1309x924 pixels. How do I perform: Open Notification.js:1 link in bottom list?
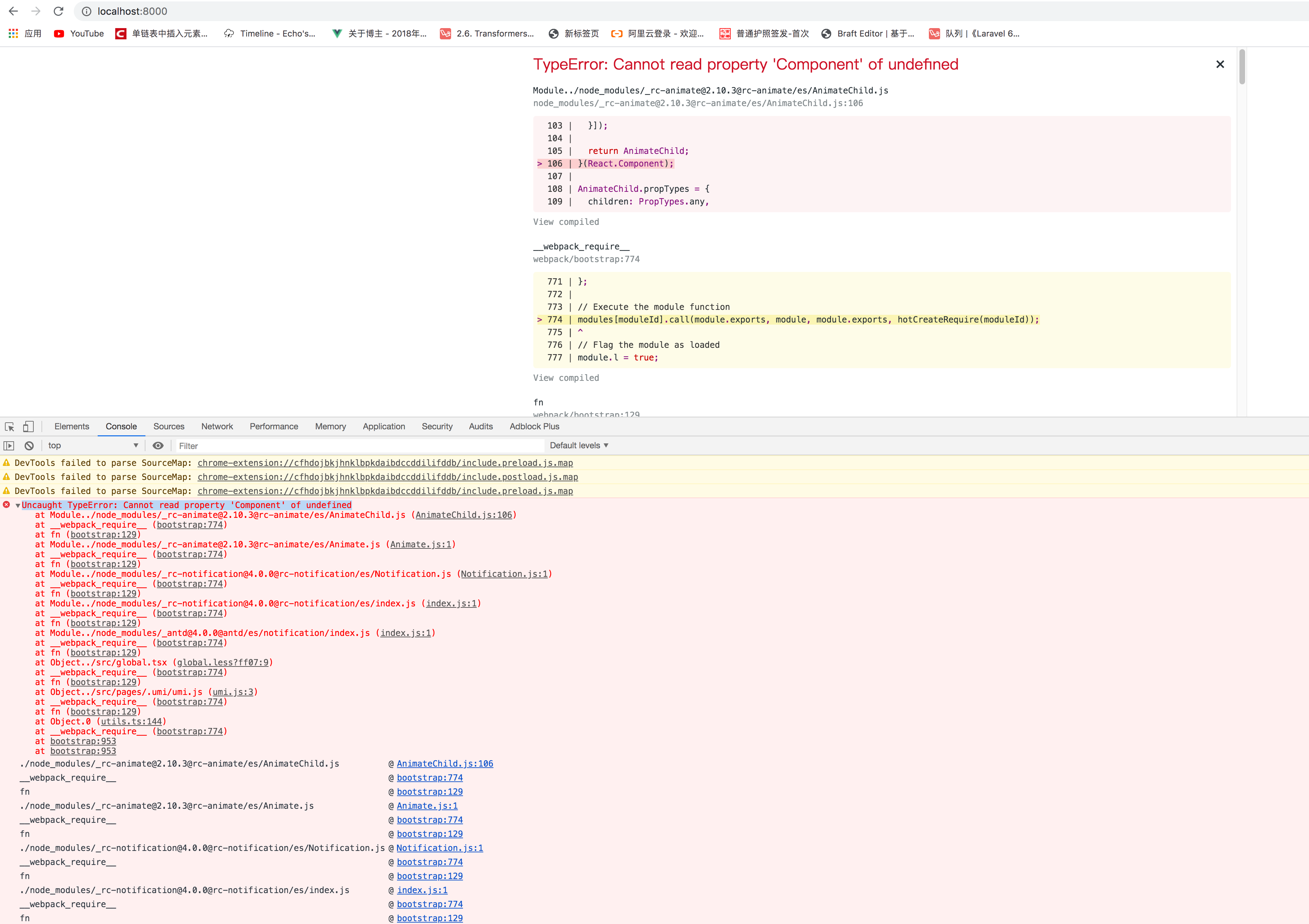pyautogui.click(x=439, y=848)
